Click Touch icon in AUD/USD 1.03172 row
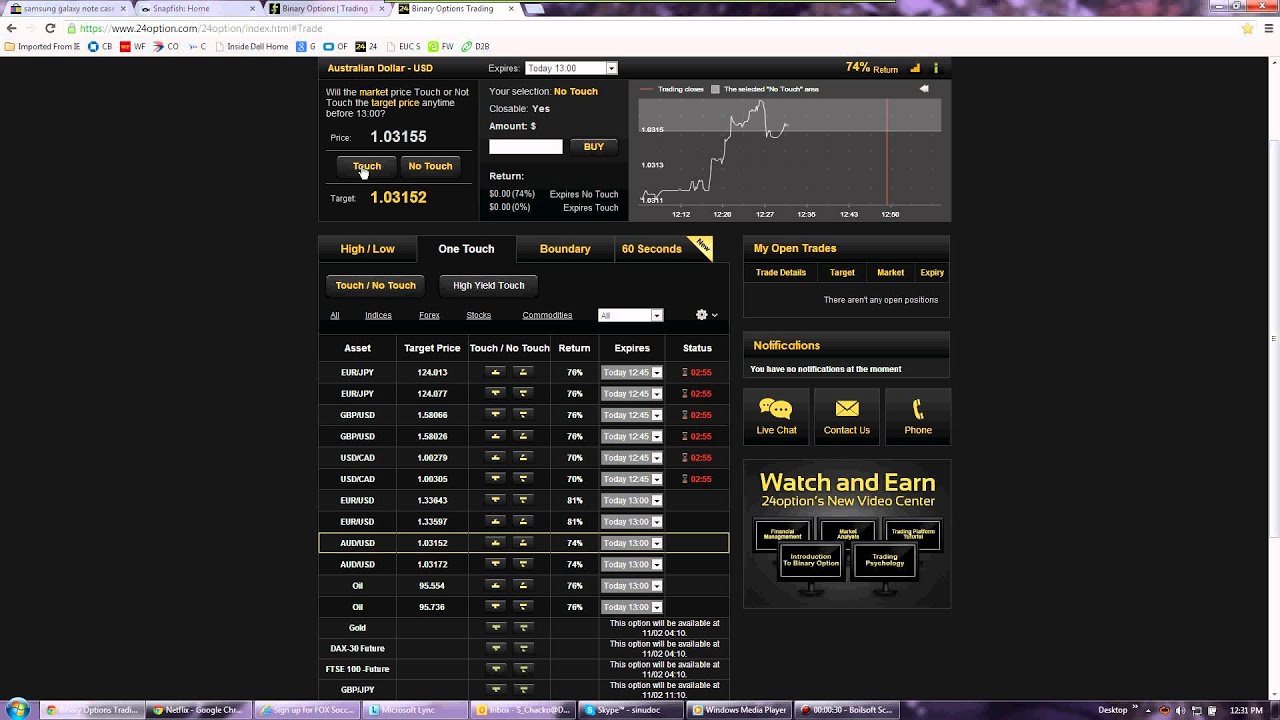 [495, 564]
